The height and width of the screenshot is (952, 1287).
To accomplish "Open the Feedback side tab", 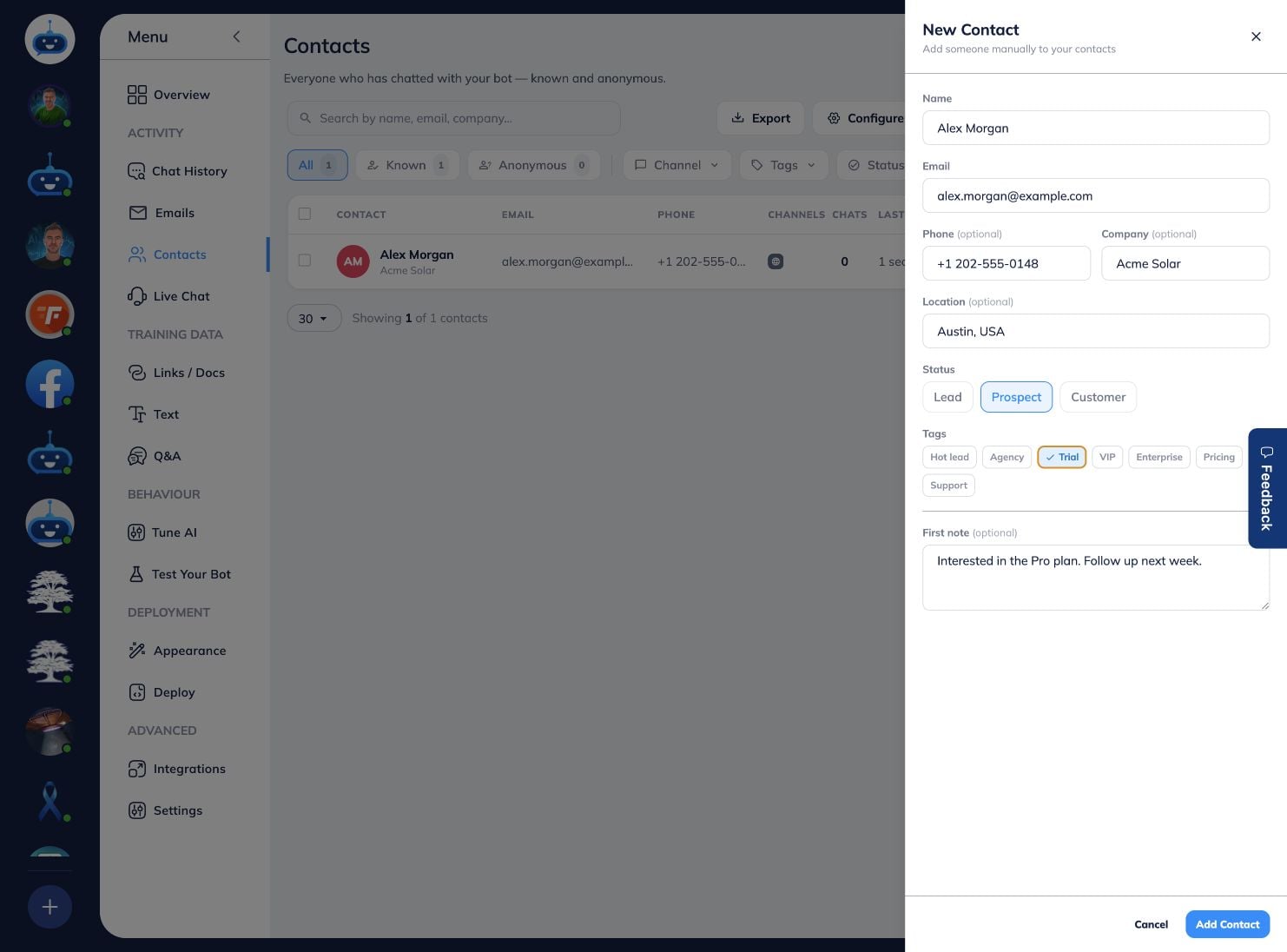I will (1267, 488).
